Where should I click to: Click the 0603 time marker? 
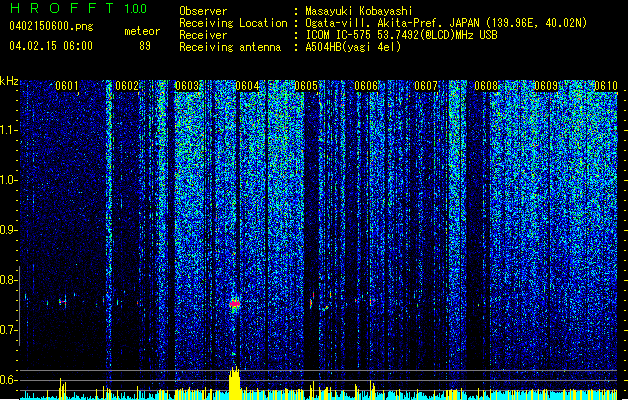click(x=187, y=86)
